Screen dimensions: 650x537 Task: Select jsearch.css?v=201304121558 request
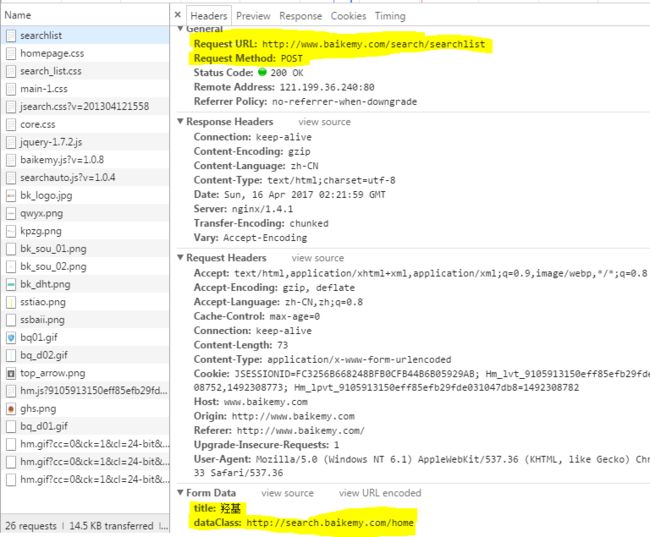[85, 107]
